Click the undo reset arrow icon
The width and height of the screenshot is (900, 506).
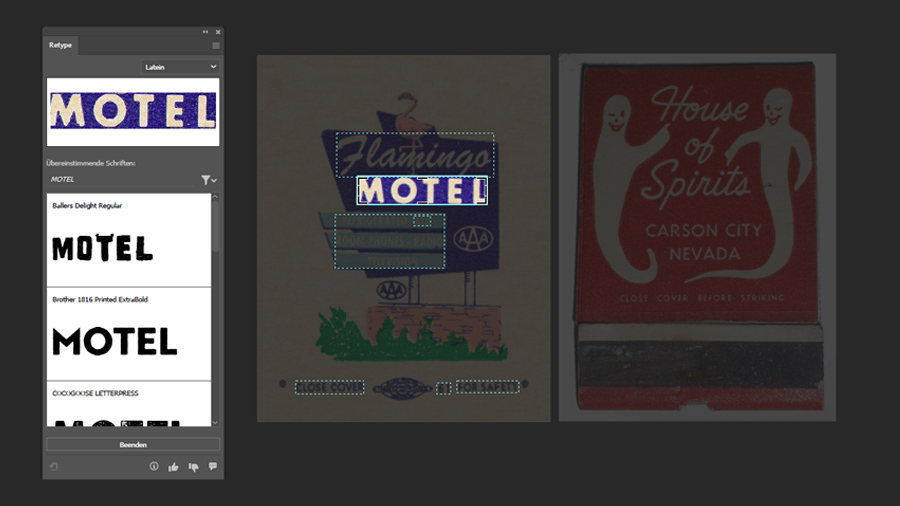pos(54,466)
